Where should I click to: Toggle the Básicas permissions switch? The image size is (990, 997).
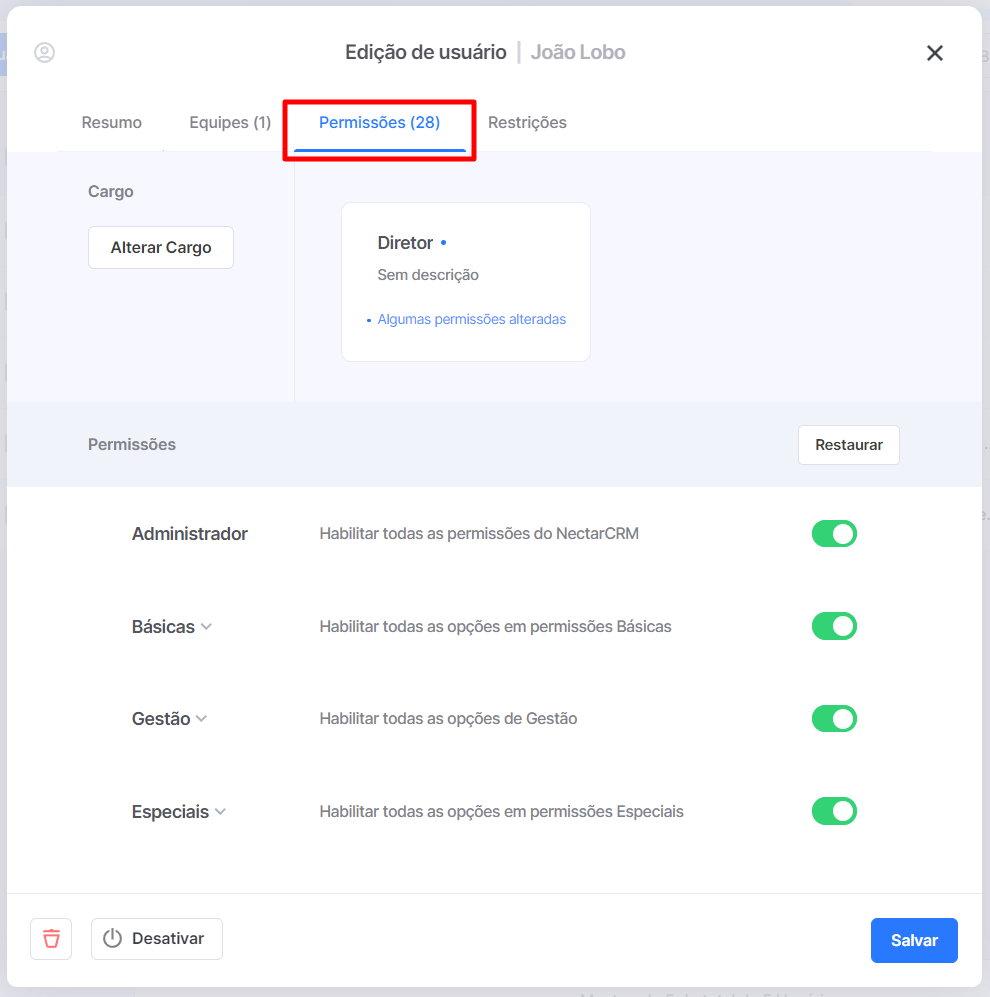click(x=834, y=626)
